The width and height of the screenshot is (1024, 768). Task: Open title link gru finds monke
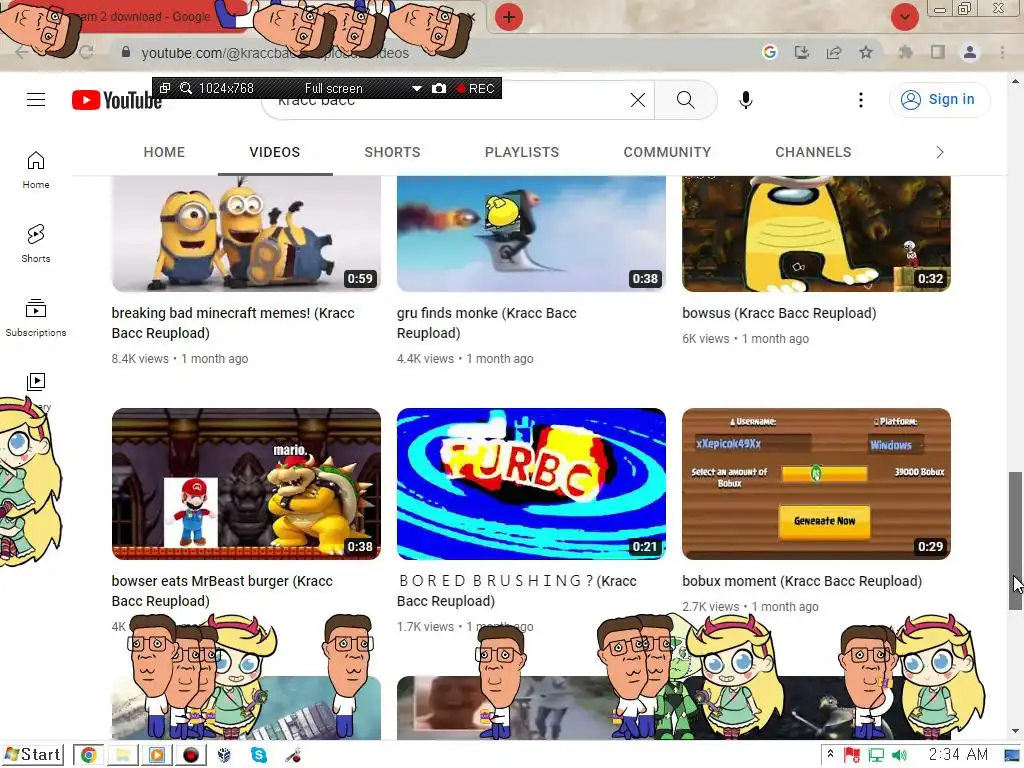[487, 323]
